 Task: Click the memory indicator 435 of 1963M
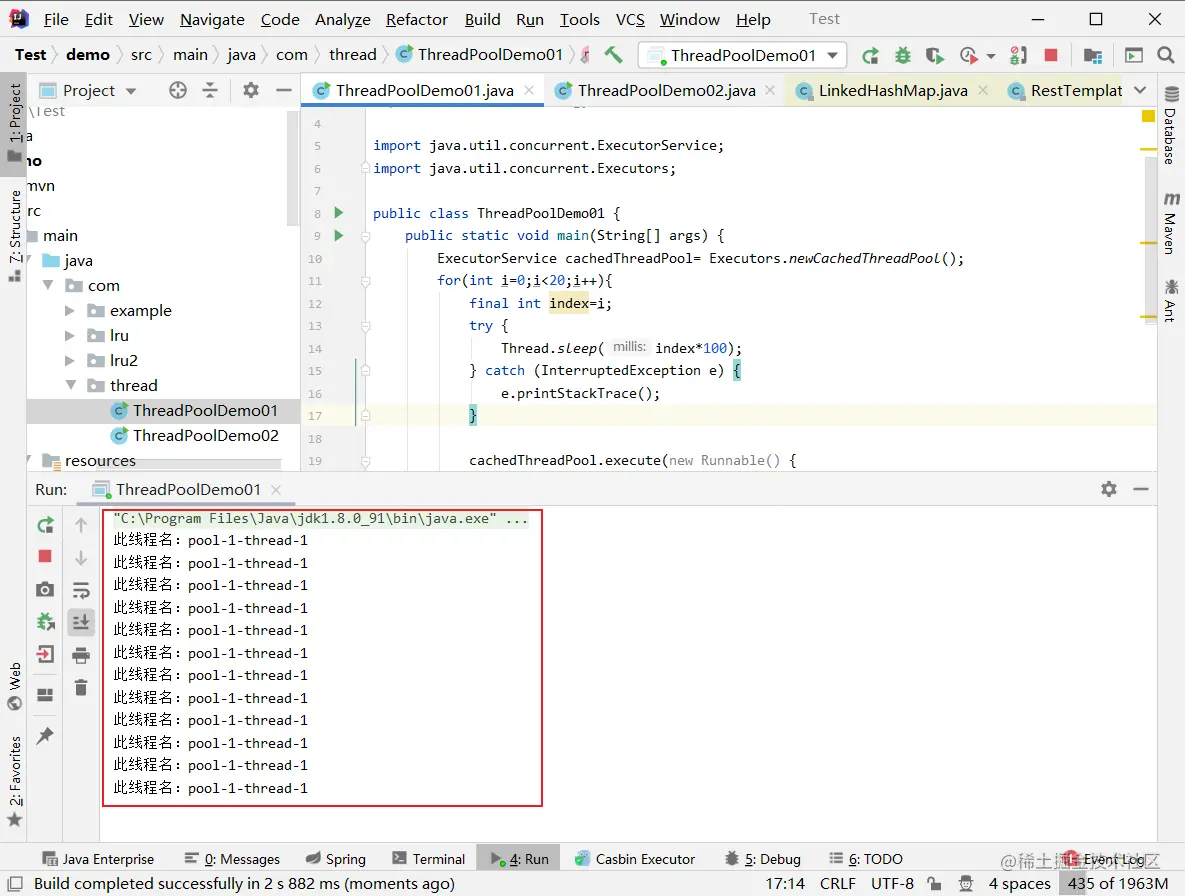[x=1118, y=883]
